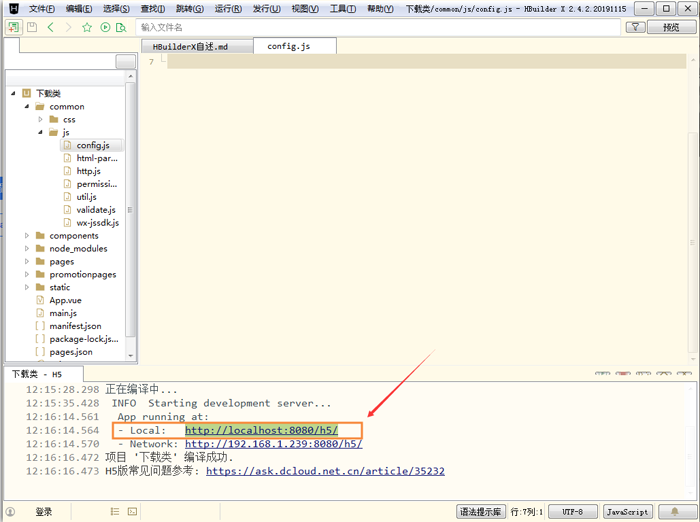
Task: Click the green run (play) toolbar icon
Action: (105, 27)
